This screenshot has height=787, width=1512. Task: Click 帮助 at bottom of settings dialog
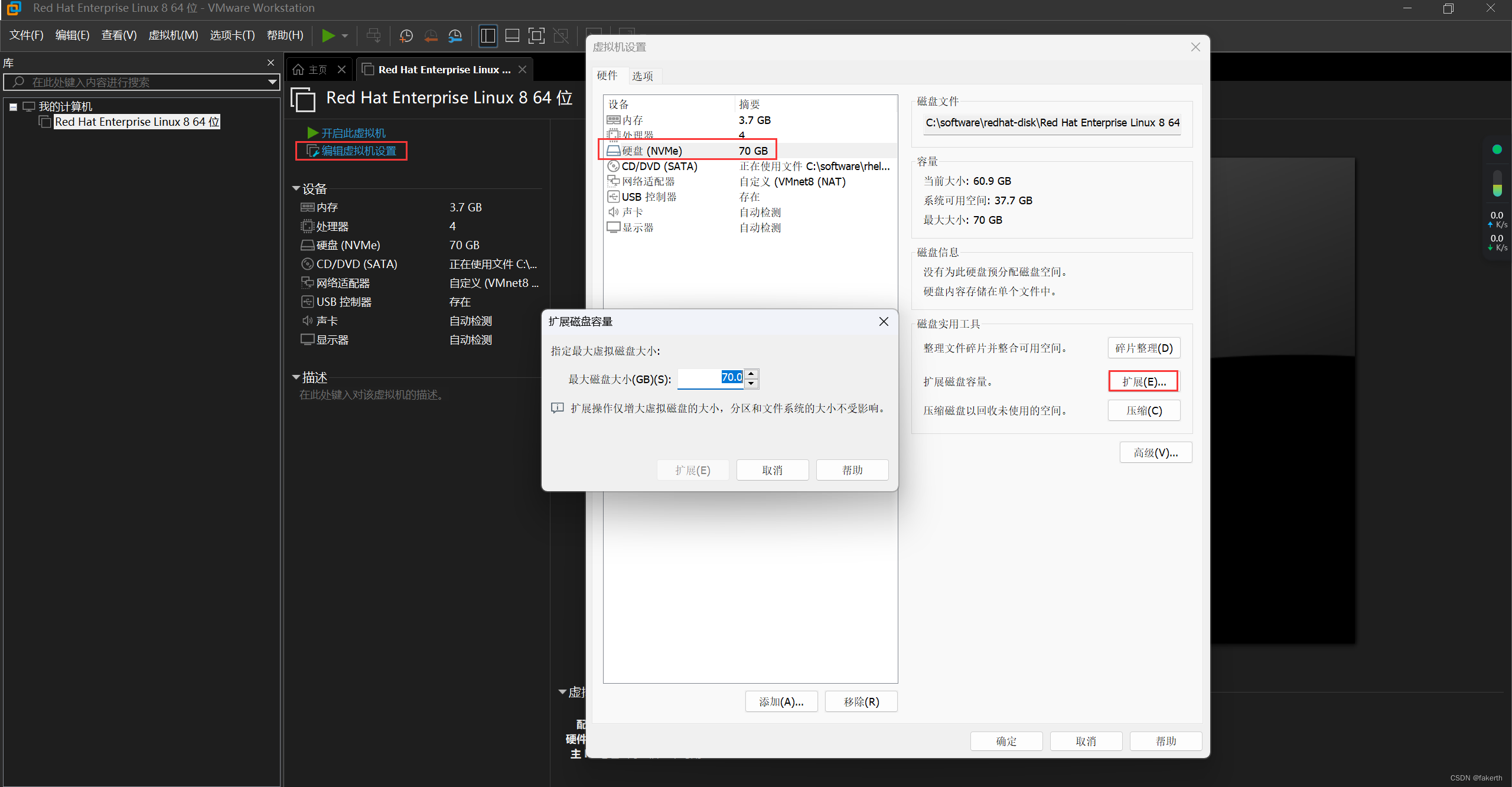1166,741
